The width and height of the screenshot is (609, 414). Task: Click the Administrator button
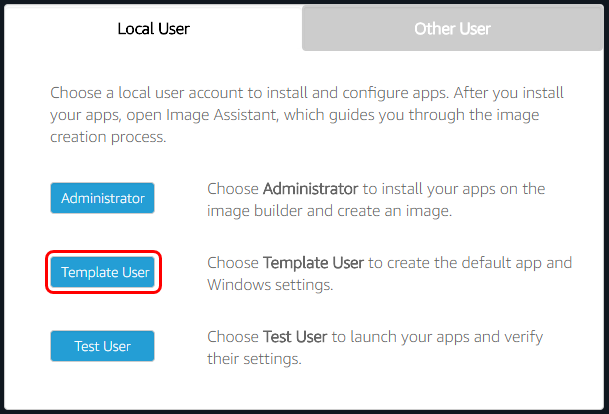[x=103, y=198]
